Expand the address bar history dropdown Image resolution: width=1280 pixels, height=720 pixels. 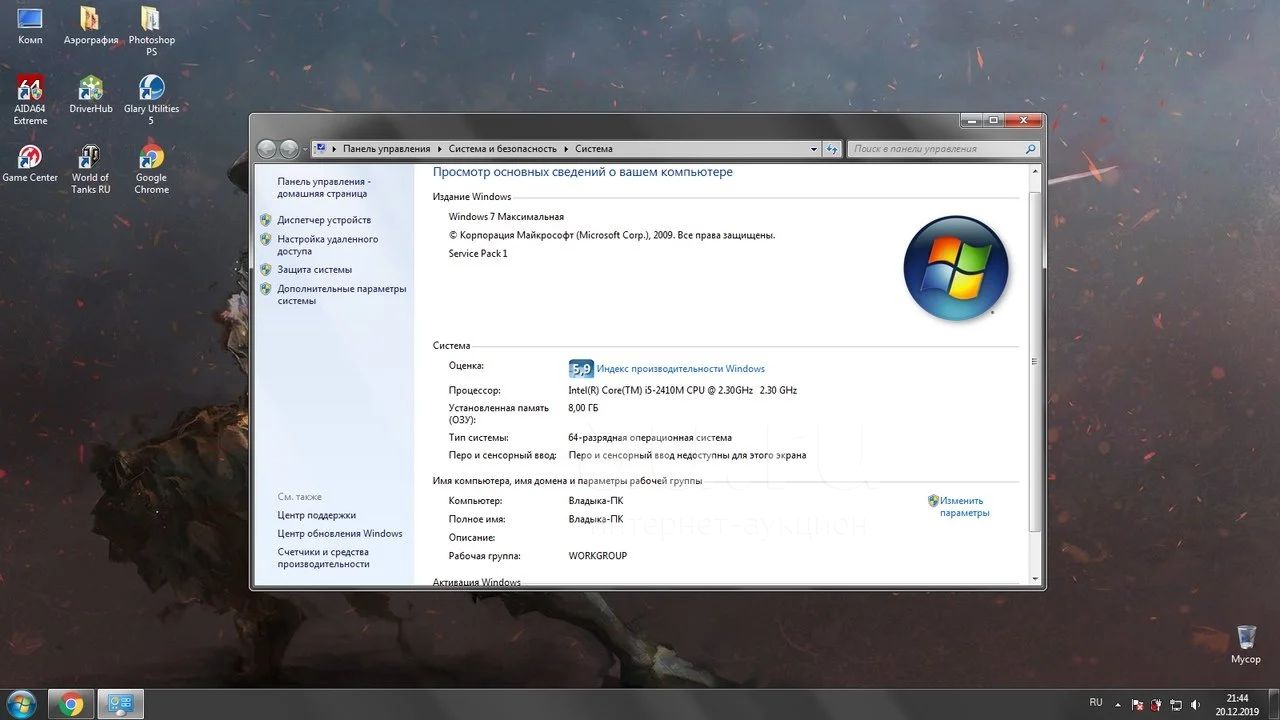pos(814,149)
